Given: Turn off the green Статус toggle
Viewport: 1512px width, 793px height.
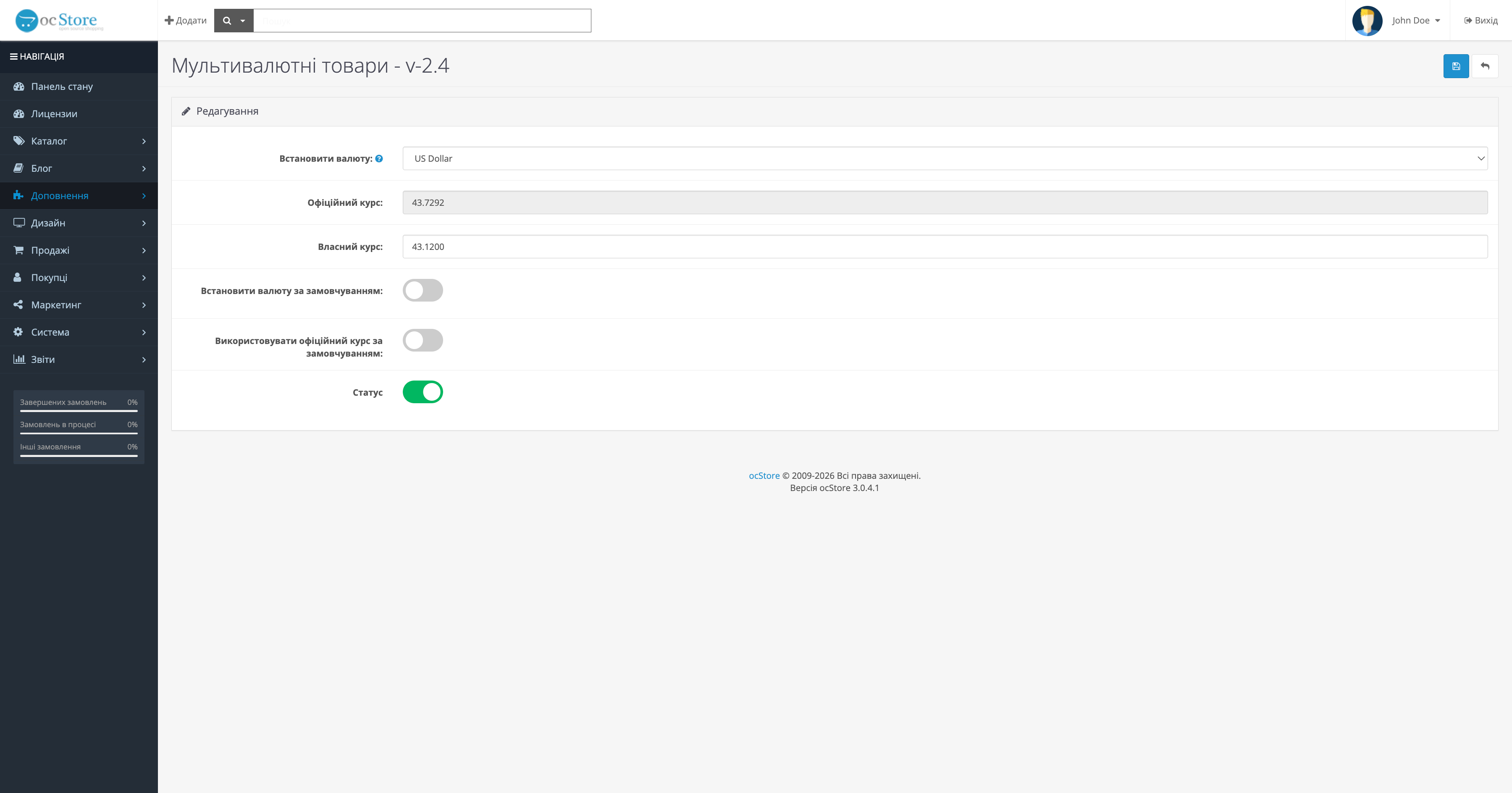Looking at the screenshot, I should tap(423, 392).
